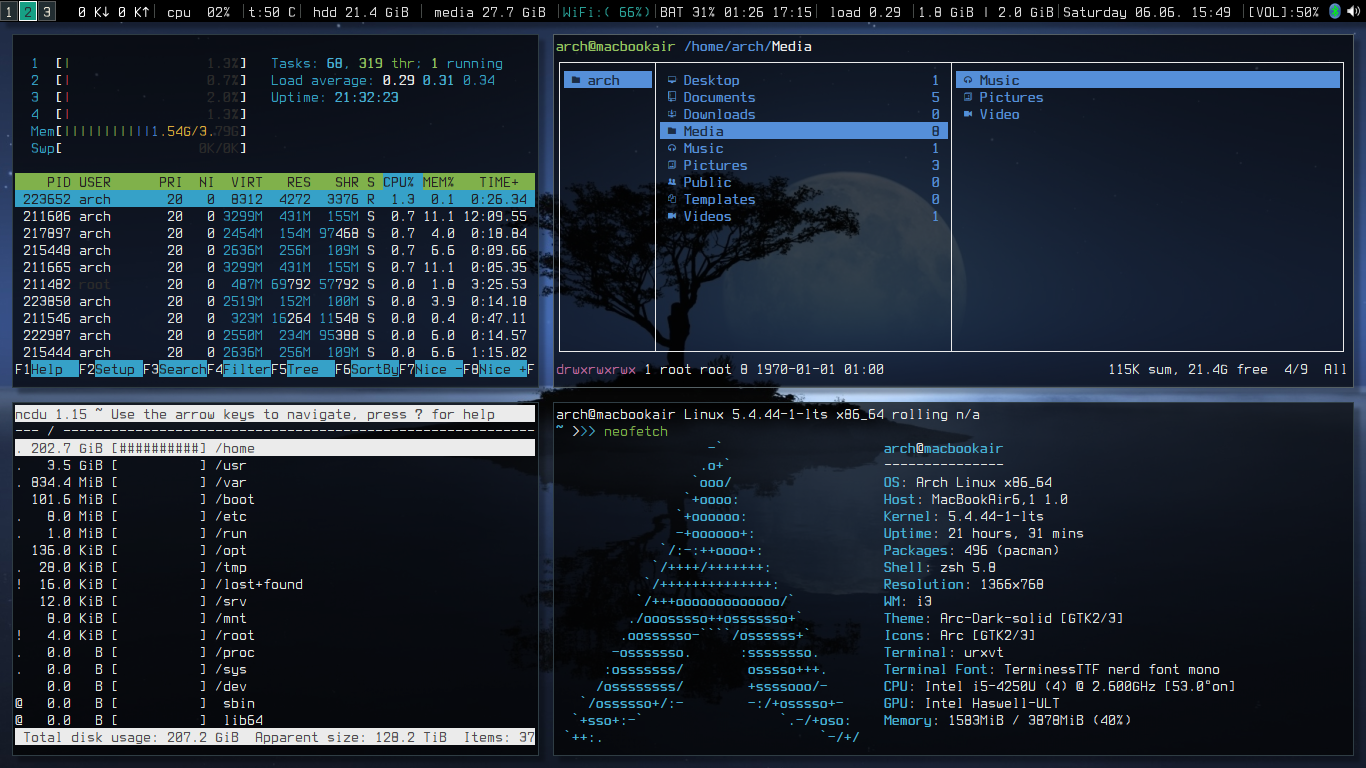This screenshot has width=1366, height=768.
Task: Select the Templates folder icon in ranger
Action: pyautogui.click(x=672, y=199)
